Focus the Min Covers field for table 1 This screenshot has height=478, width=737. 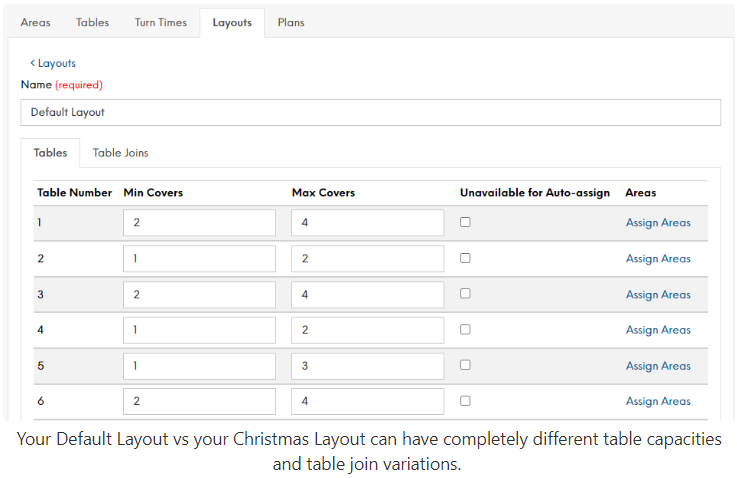[x=199, y=223]
